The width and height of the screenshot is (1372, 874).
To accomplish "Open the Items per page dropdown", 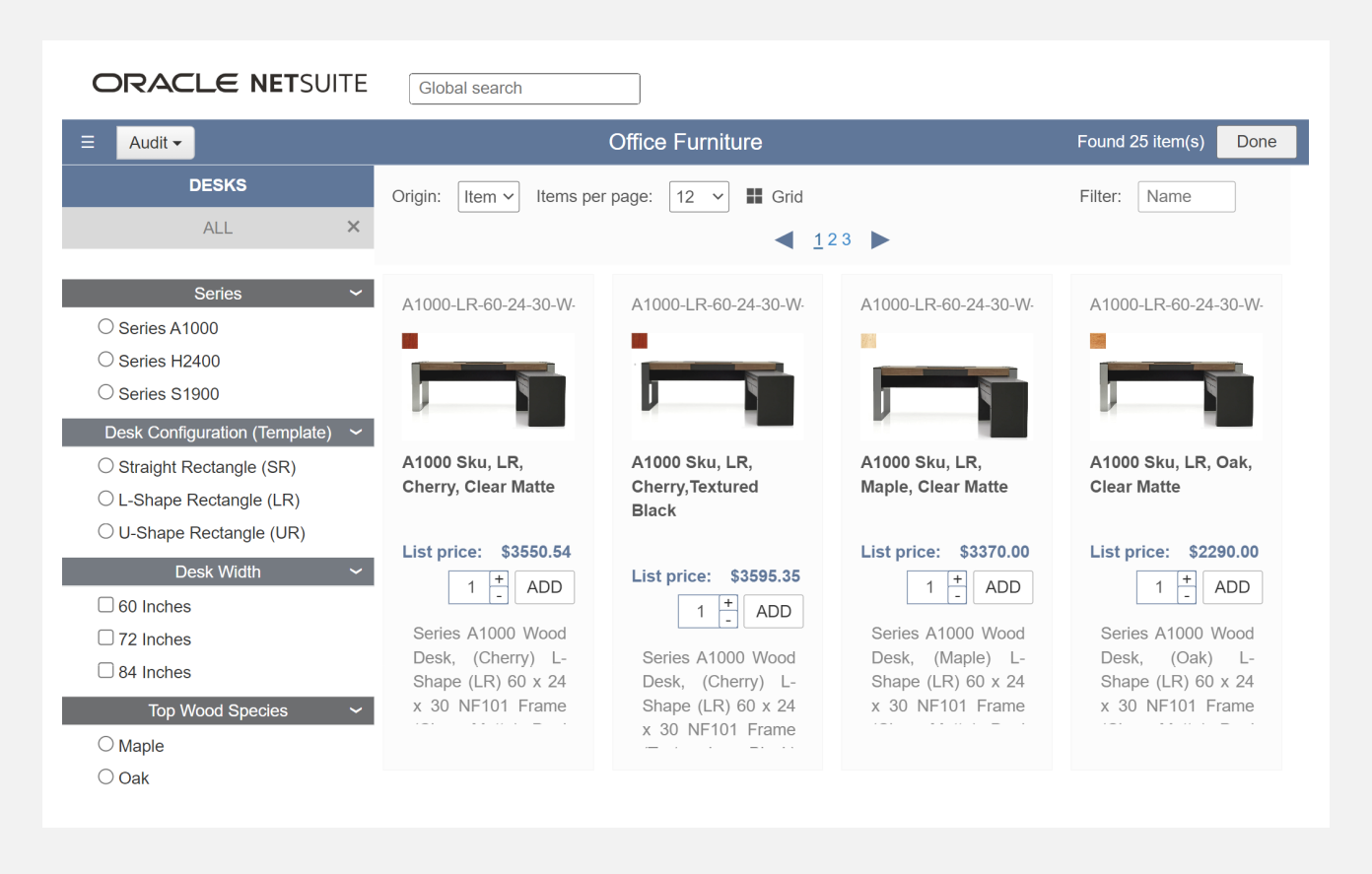I will tap(699, 197).
